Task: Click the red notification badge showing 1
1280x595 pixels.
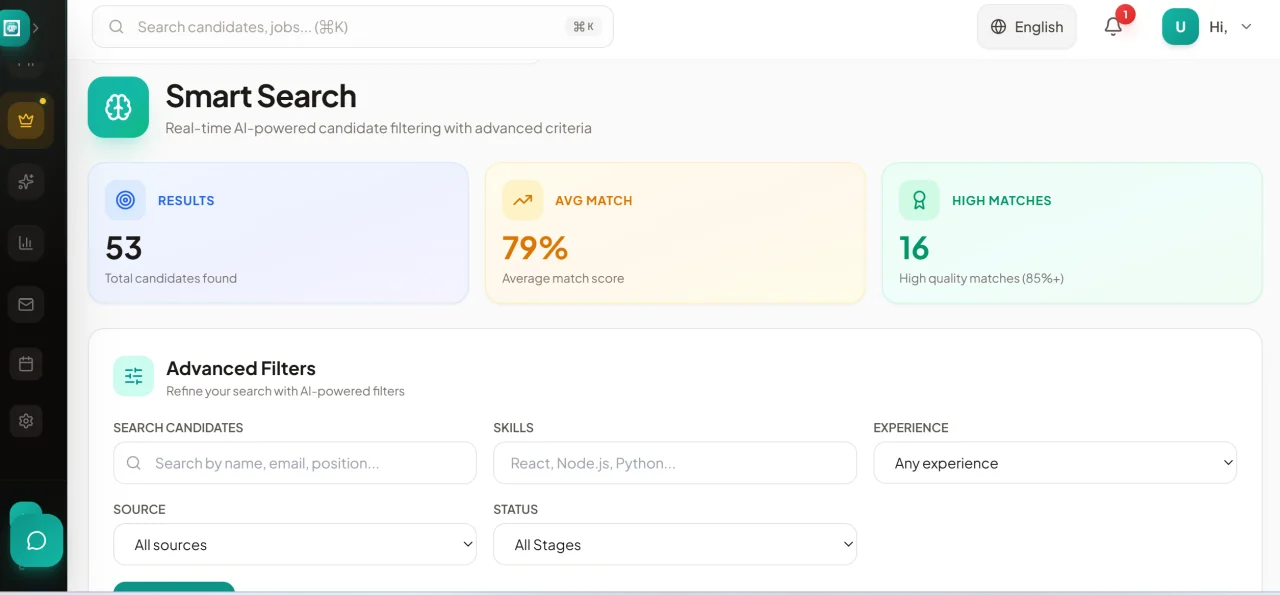Action: click(x=1125, y=14)
